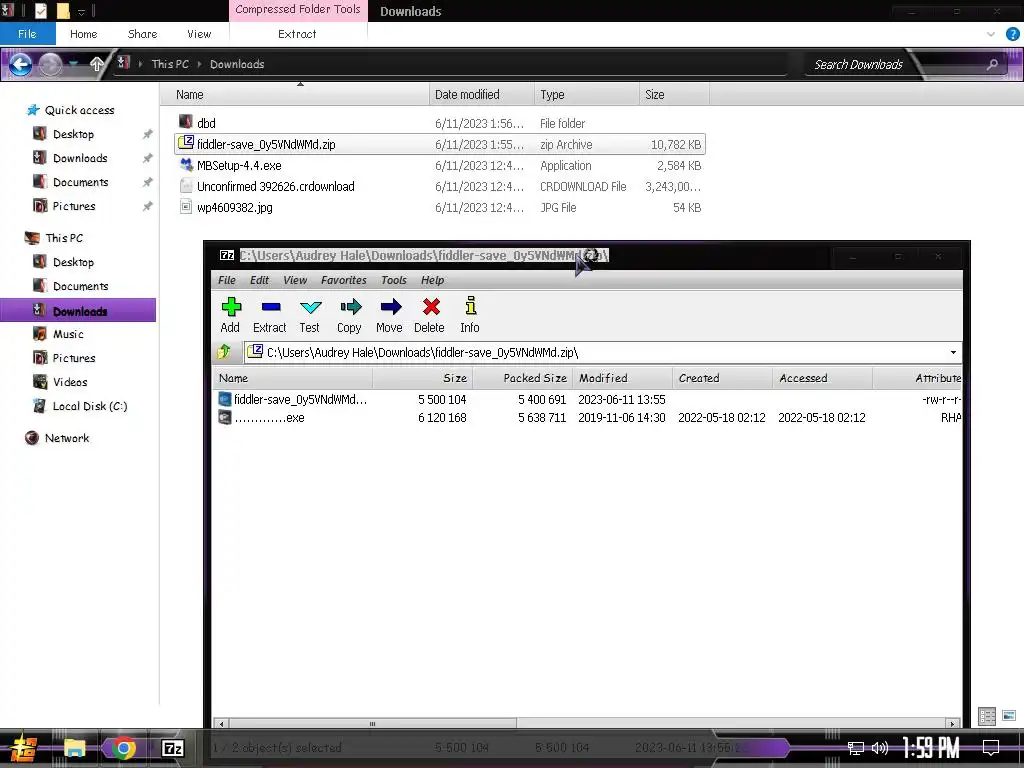The image size is (1024, 768).
Task: Open the 7-Zip Help menu
Action: pos(432,280)
